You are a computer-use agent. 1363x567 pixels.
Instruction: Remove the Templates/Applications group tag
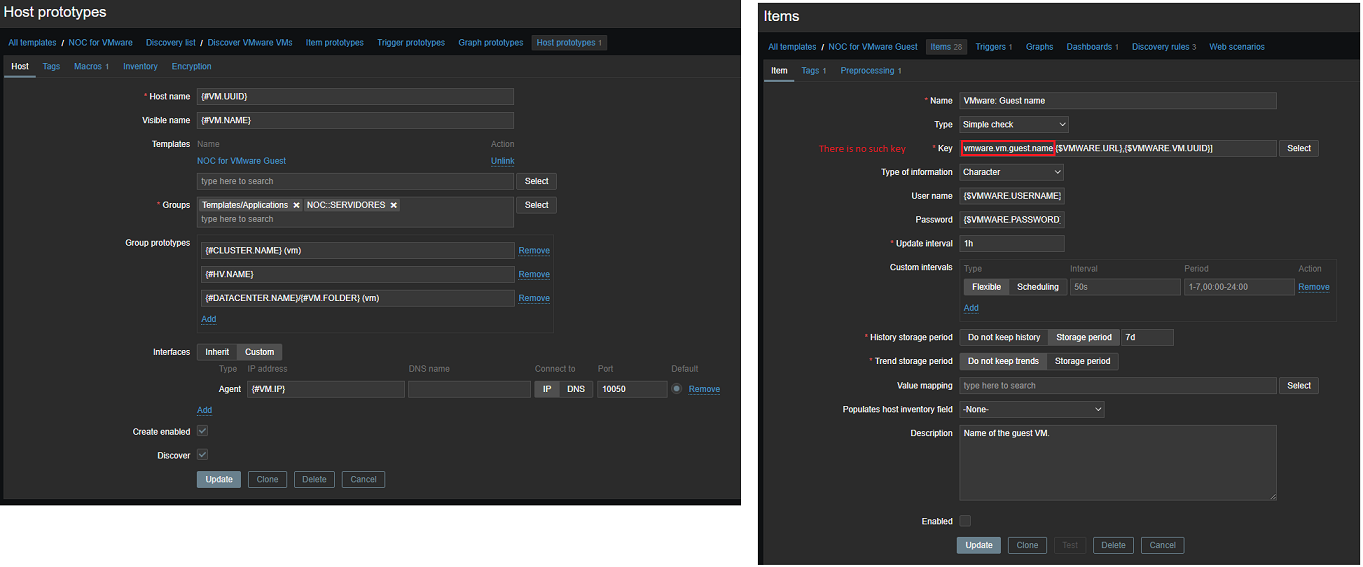pyautogui.click(x=296, y=205)
